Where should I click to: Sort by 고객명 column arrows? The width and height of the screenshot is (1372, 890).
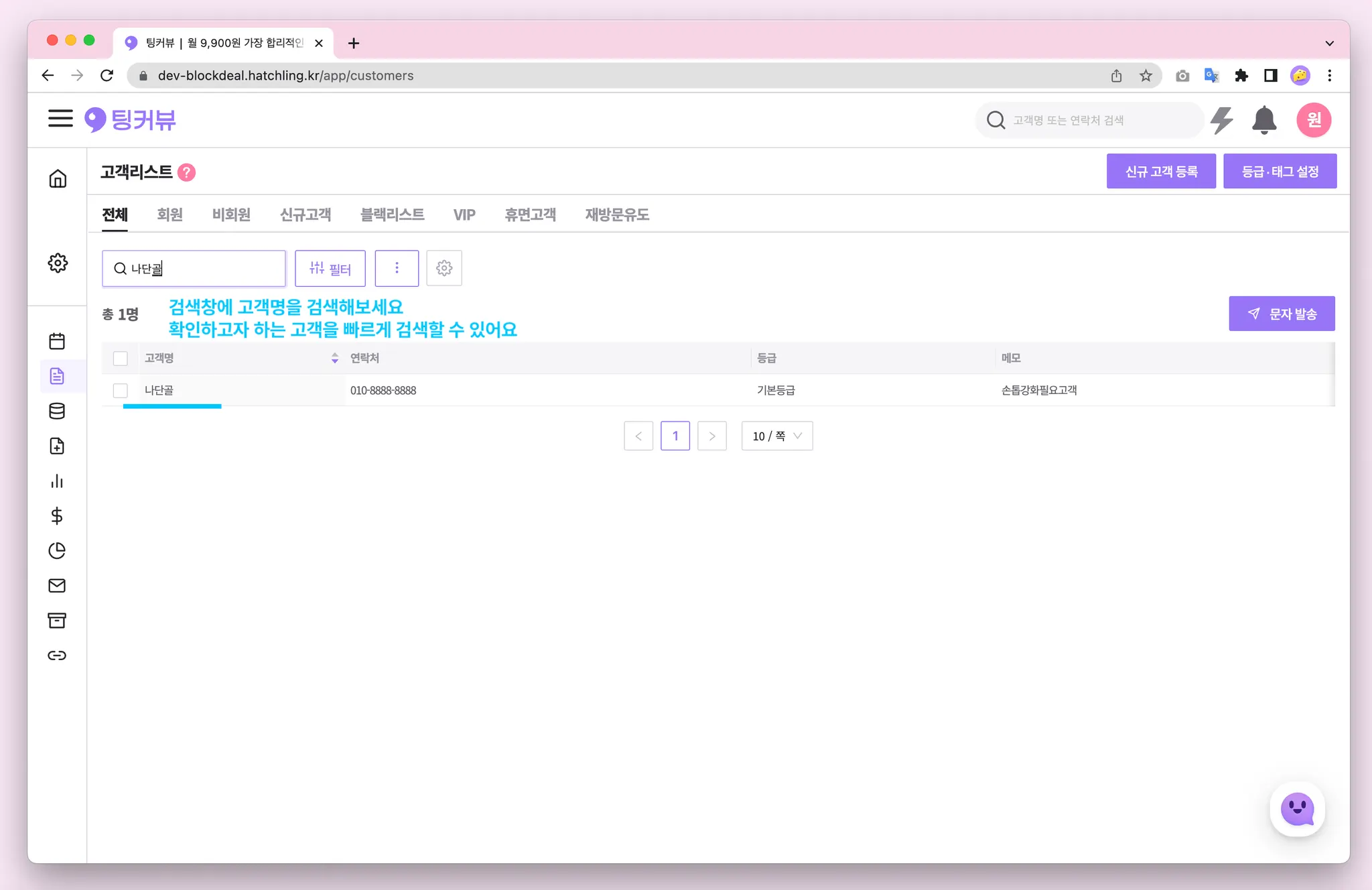click(334, 359)
